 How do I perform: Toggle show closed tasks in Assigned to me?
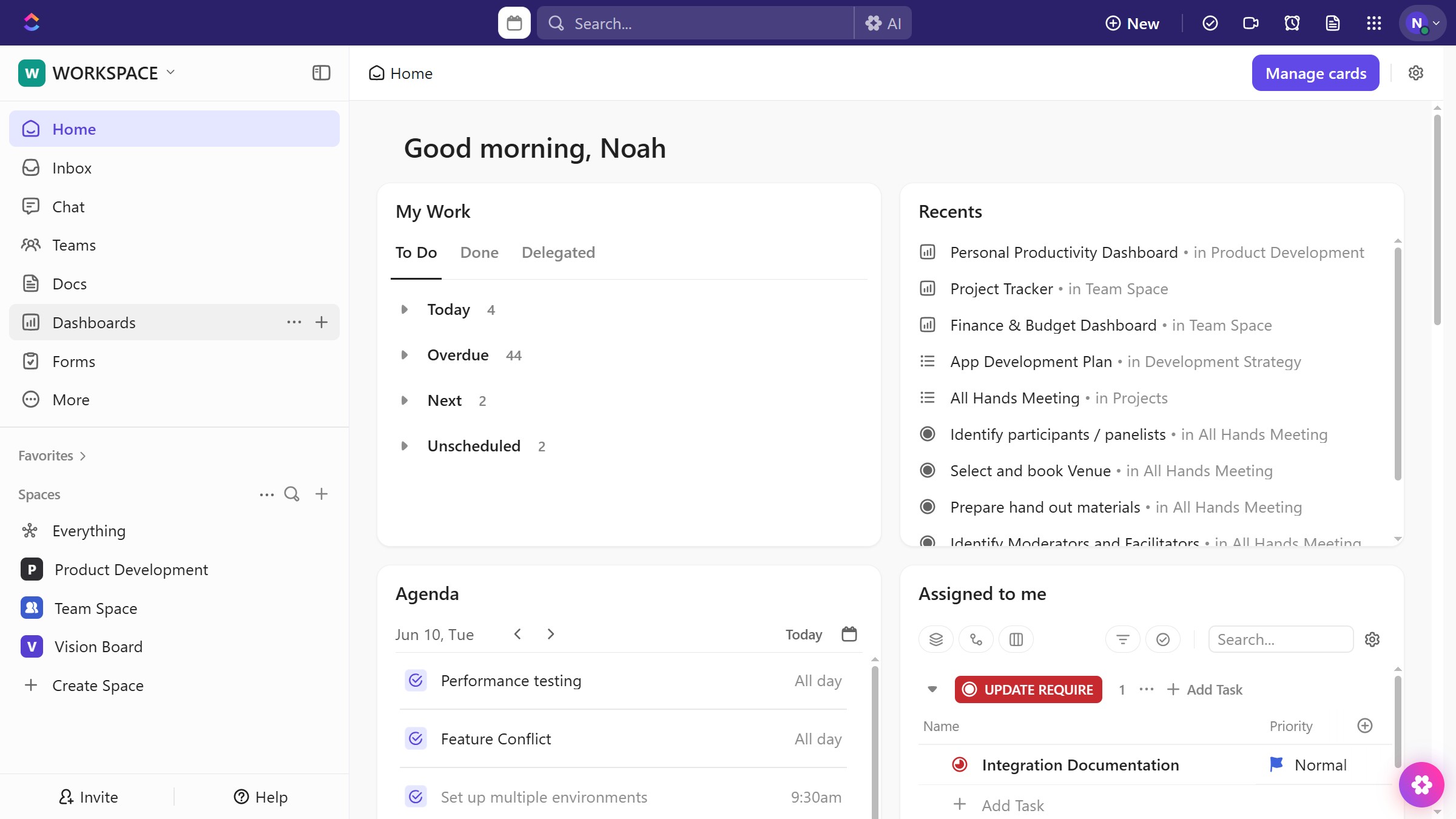1163,639
